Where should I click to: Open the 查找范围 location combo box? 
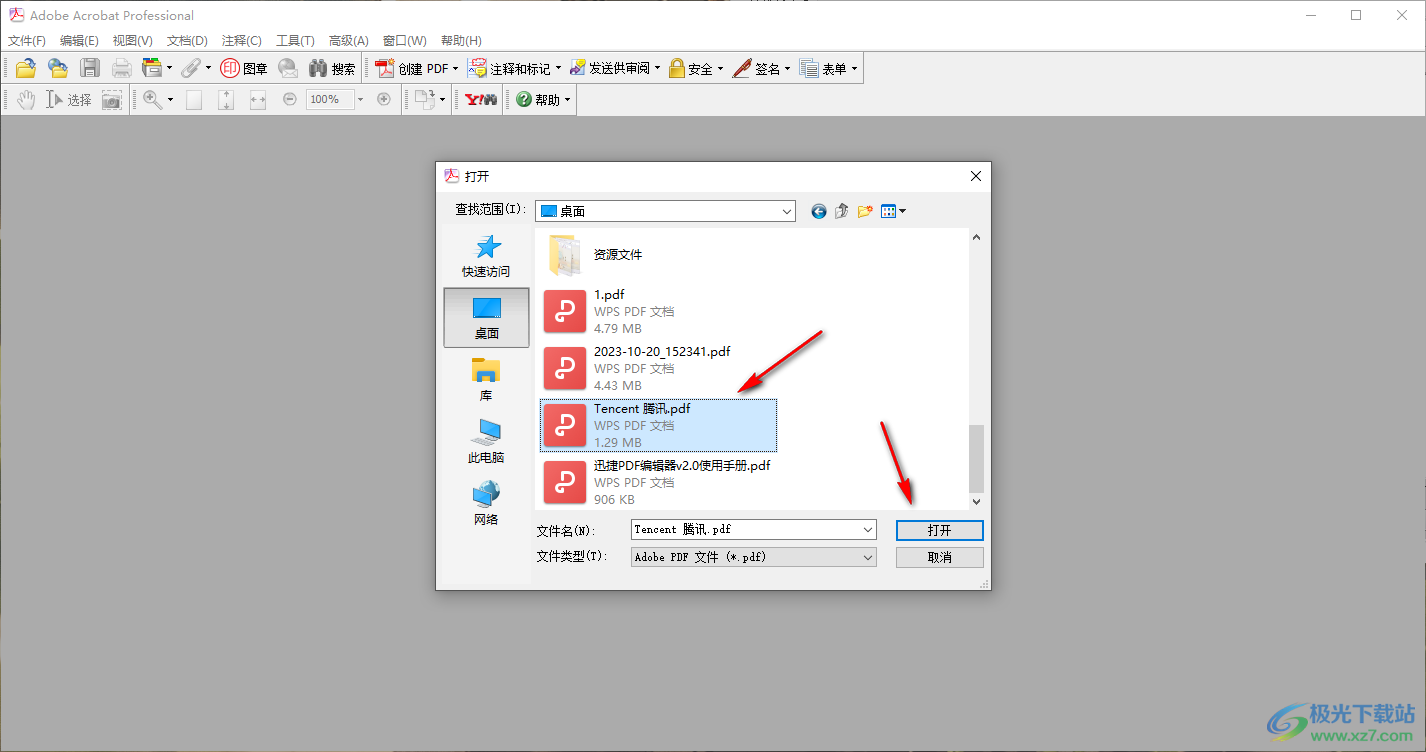(x=665, y=211)
